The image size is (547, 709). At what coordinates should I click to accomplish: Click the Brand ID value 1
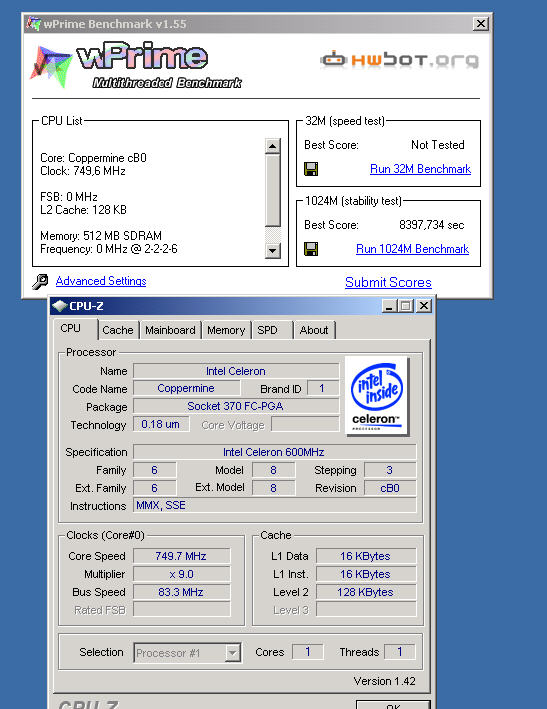322,388
